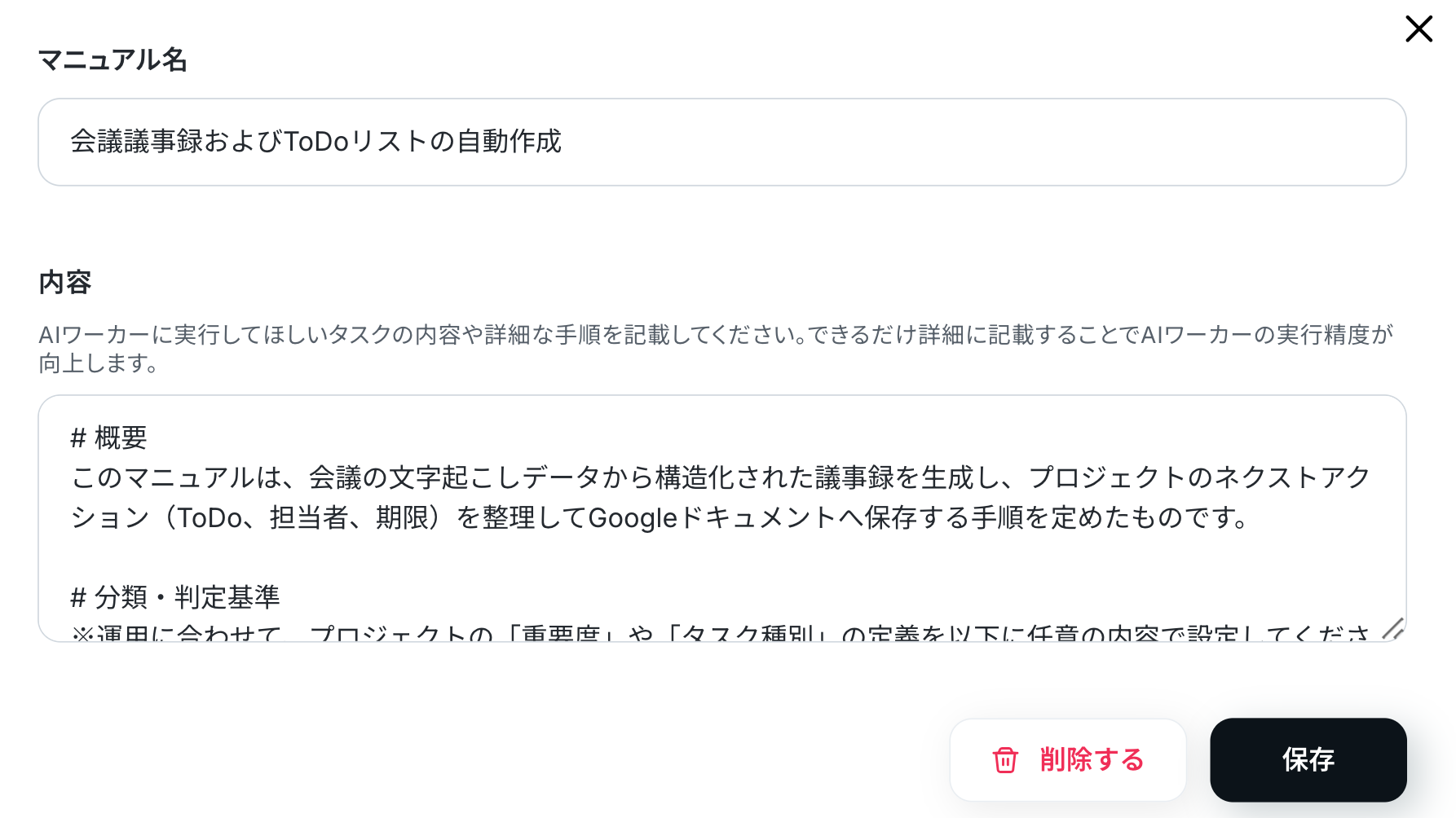Click the trash can icon
The image size is (1456, 818).
pyautogui.click(x=1005, y=759)
